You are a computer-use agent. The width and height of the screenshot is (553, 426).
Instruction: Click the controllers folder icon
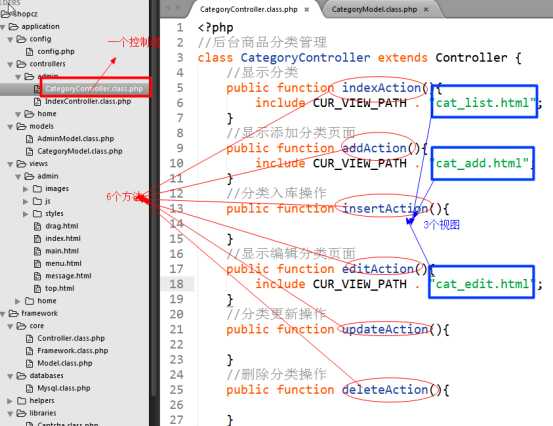[x=22, y=64]
